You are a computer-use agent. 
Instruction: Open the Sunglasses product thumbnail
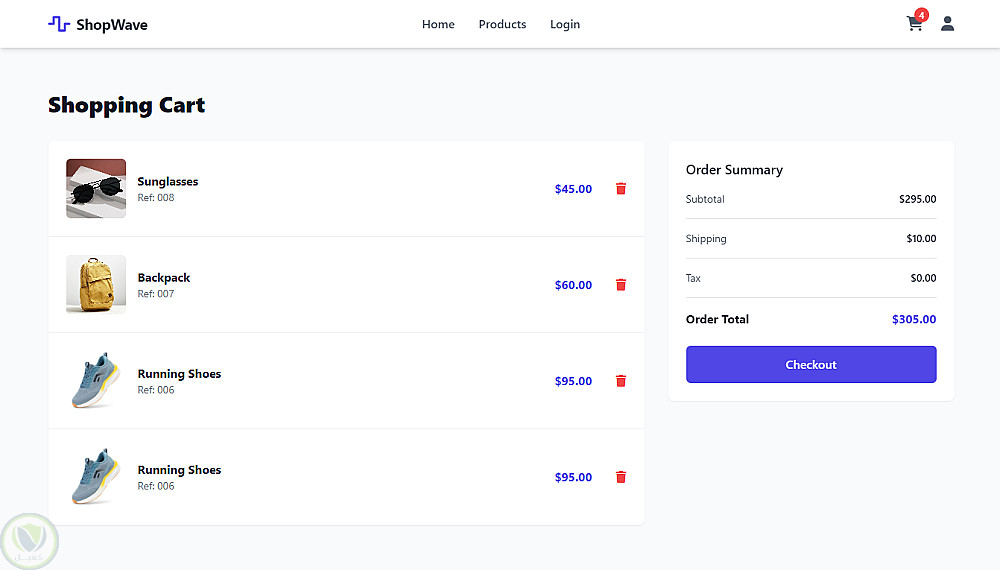coord(96,188)
